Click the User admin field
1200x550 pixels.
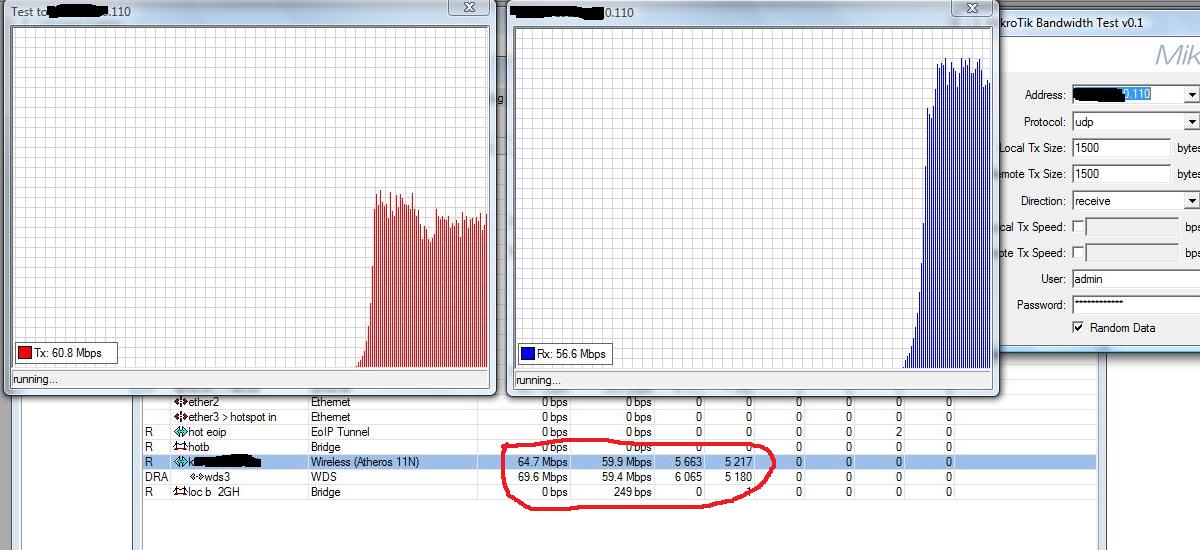point(1135,279)
